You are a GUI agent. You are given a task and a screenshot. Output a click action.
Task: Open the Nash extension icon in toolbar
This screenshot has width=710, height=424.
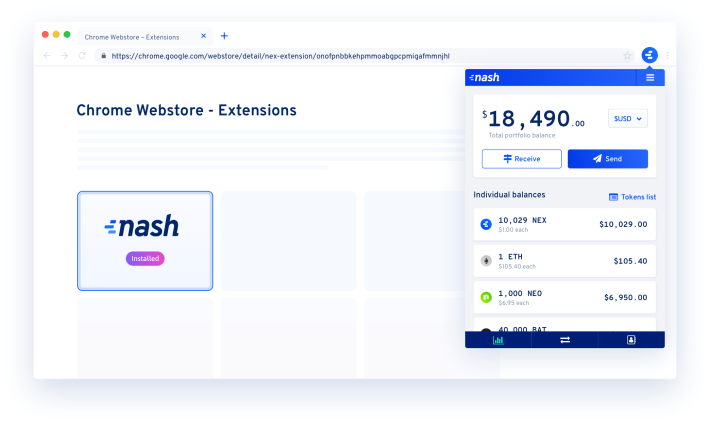[649, 55]
